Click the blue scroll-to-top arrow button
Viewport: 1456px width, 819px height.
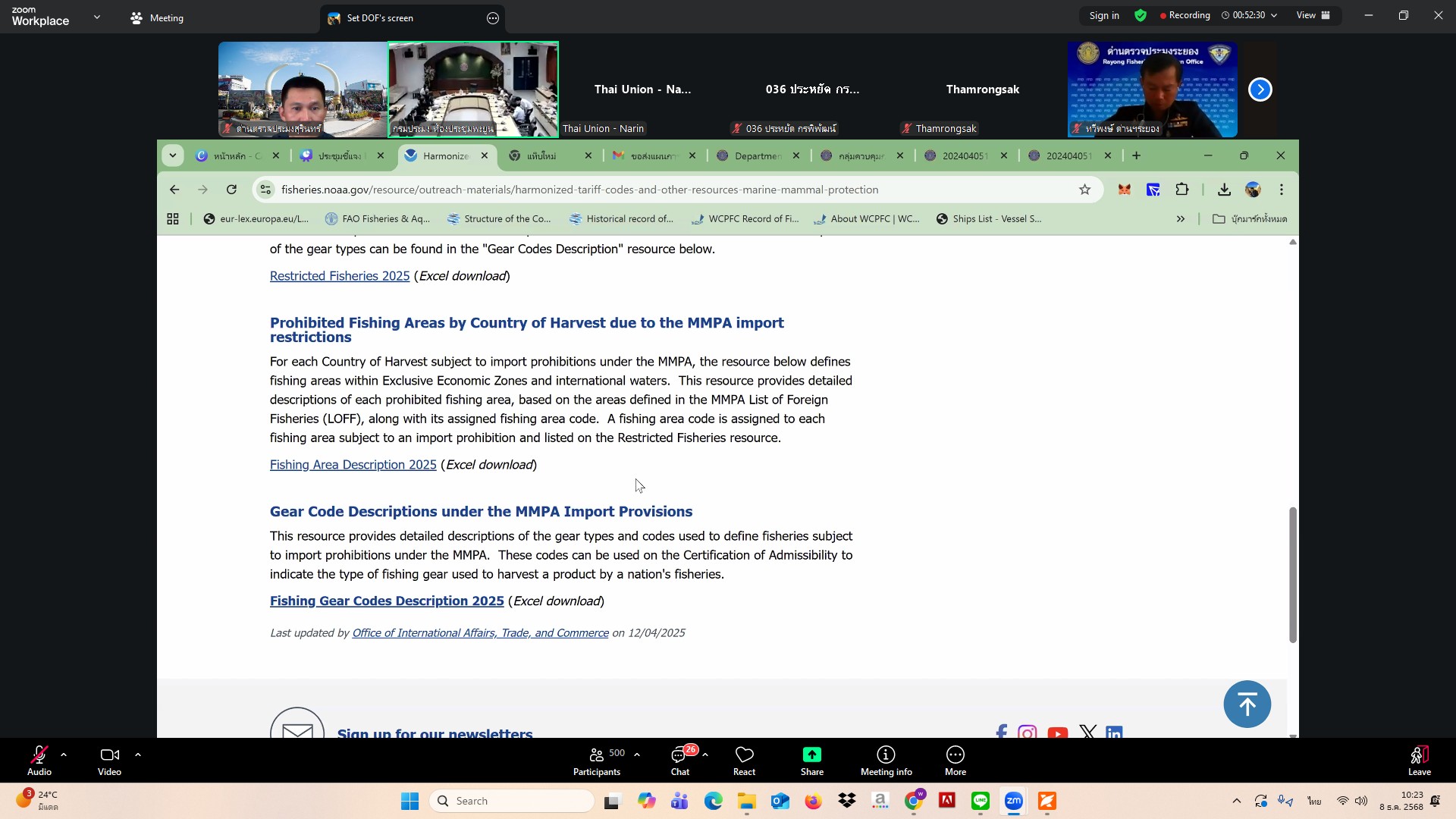pyautogui.click(x=1247, y=704)
